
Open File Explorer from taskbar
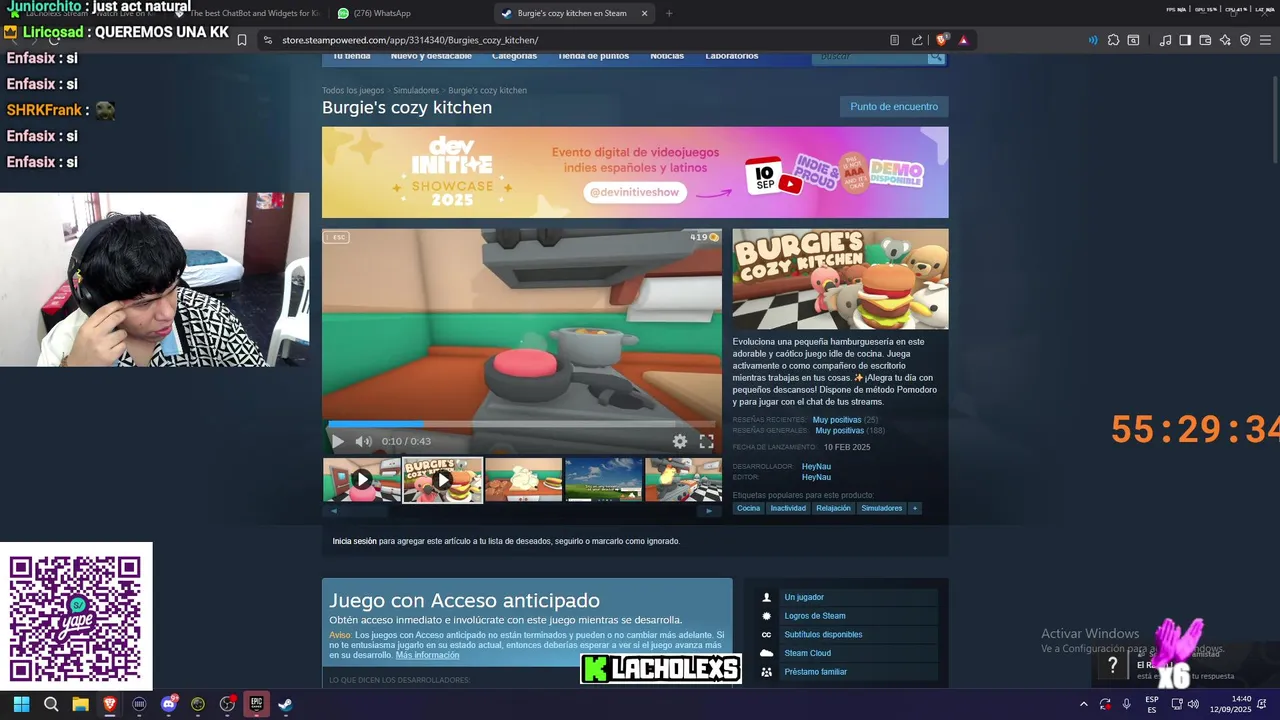pyautogui.click(x=80, y=704)
